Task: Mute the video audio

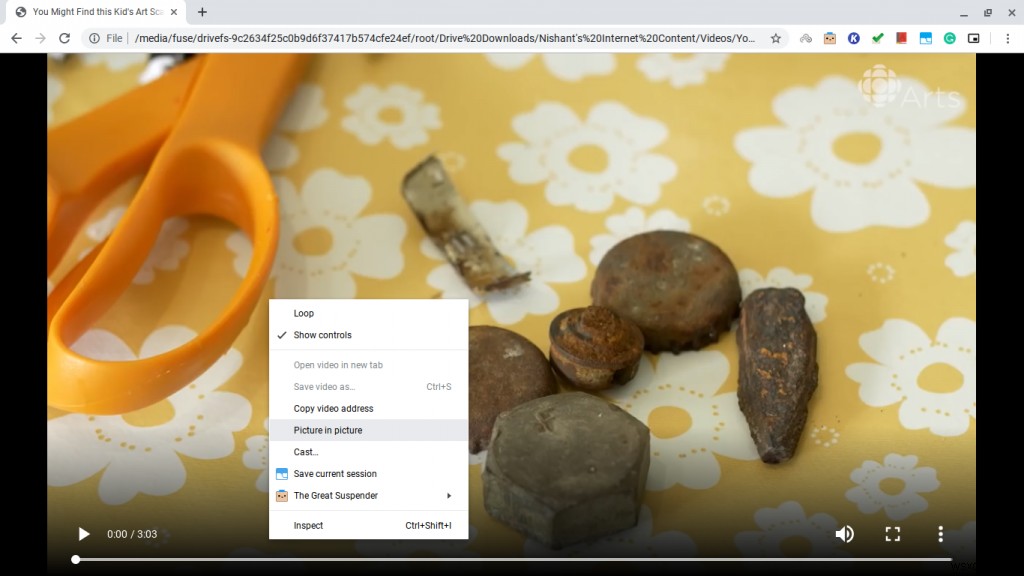Action: coord(845,534)
